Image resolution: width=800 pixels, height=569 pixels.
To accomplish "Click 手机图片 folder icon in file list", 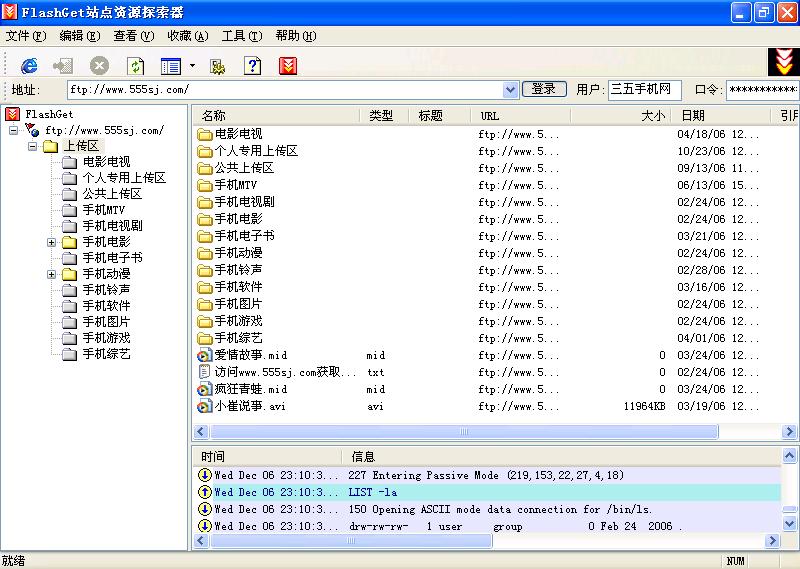I will [205, 305].
